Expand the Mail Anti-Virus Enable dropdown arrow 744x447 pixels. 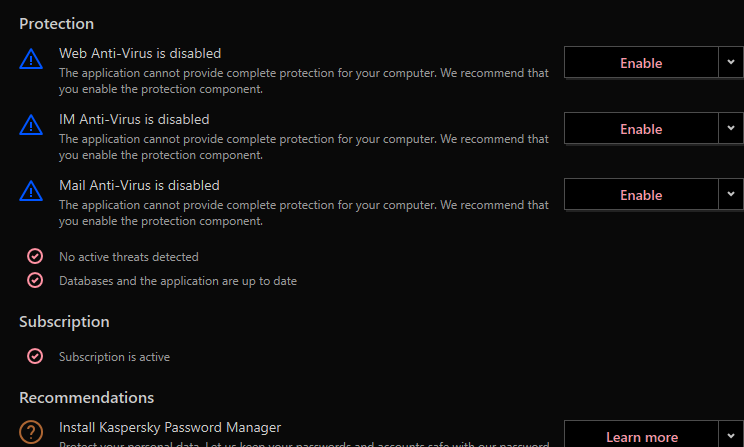point(730,195)
